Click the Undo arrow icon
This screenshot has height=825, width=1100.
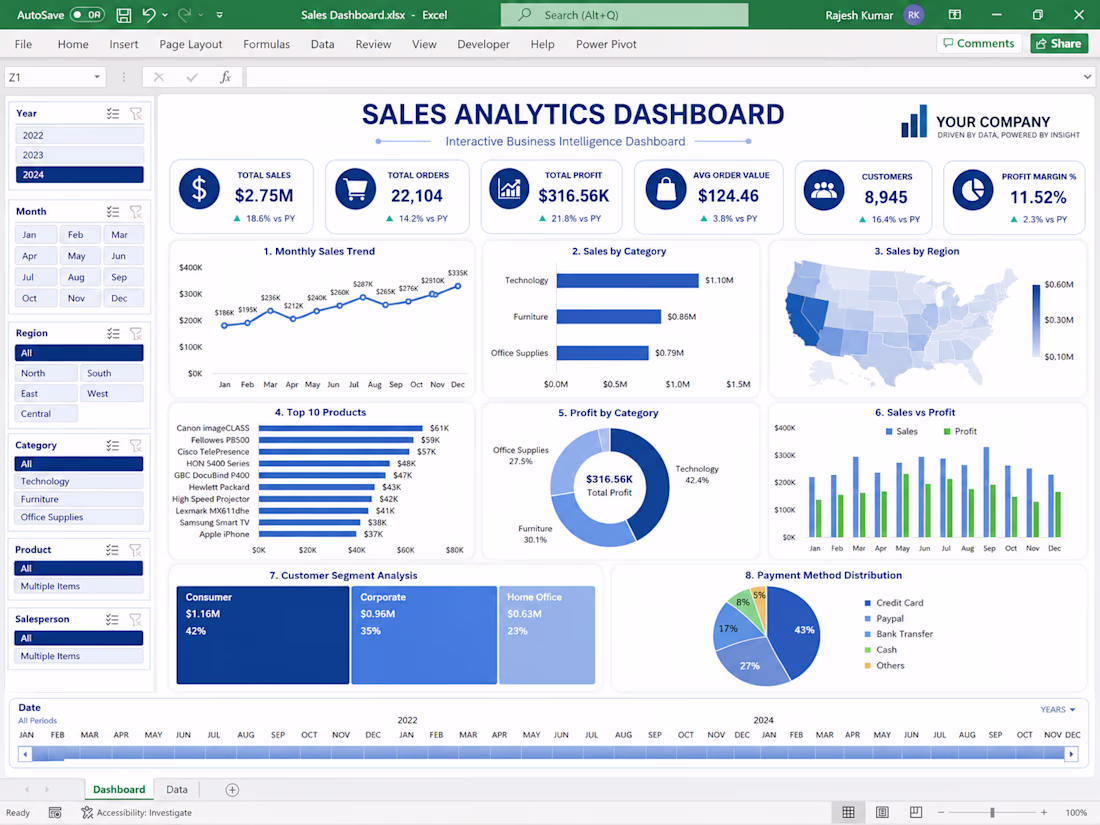[148, 15]
